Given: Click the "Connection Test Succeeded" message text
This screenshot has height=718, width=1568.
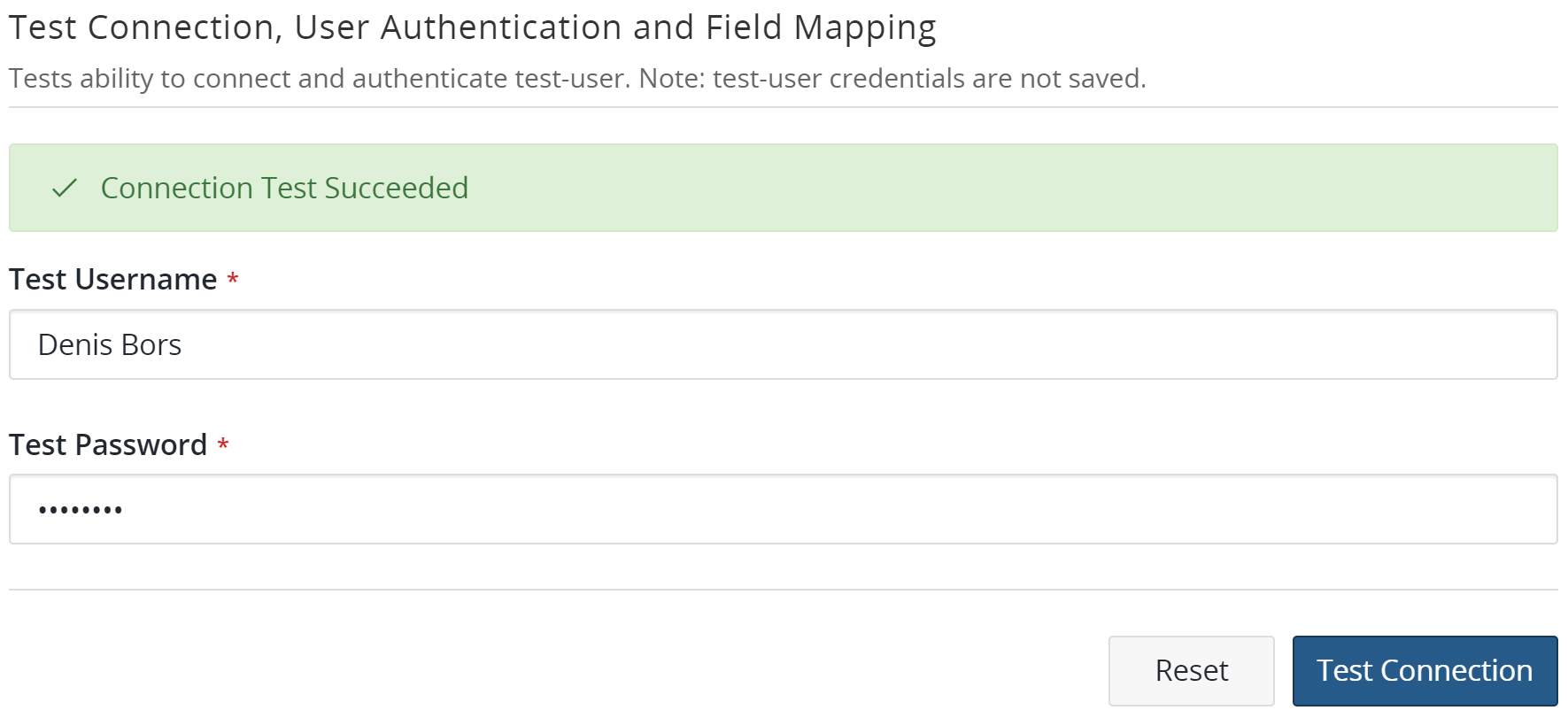Looking at the screenshot, I should tap(283, 188).
